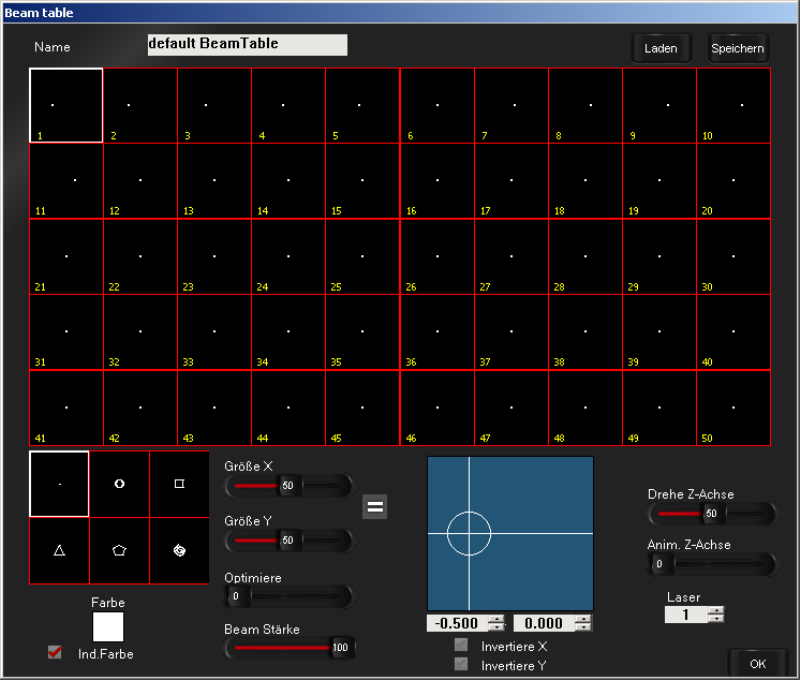Image resolution: width=800 pixels, height=680 pixels.
Task: Click the Y position field showing 0.000
Action: (x=544, y=623)
